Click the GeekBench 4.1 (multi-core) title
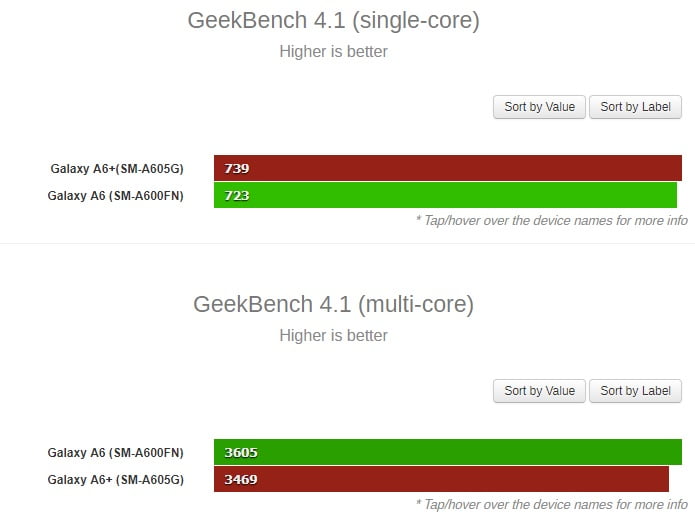 coord(333,304)
